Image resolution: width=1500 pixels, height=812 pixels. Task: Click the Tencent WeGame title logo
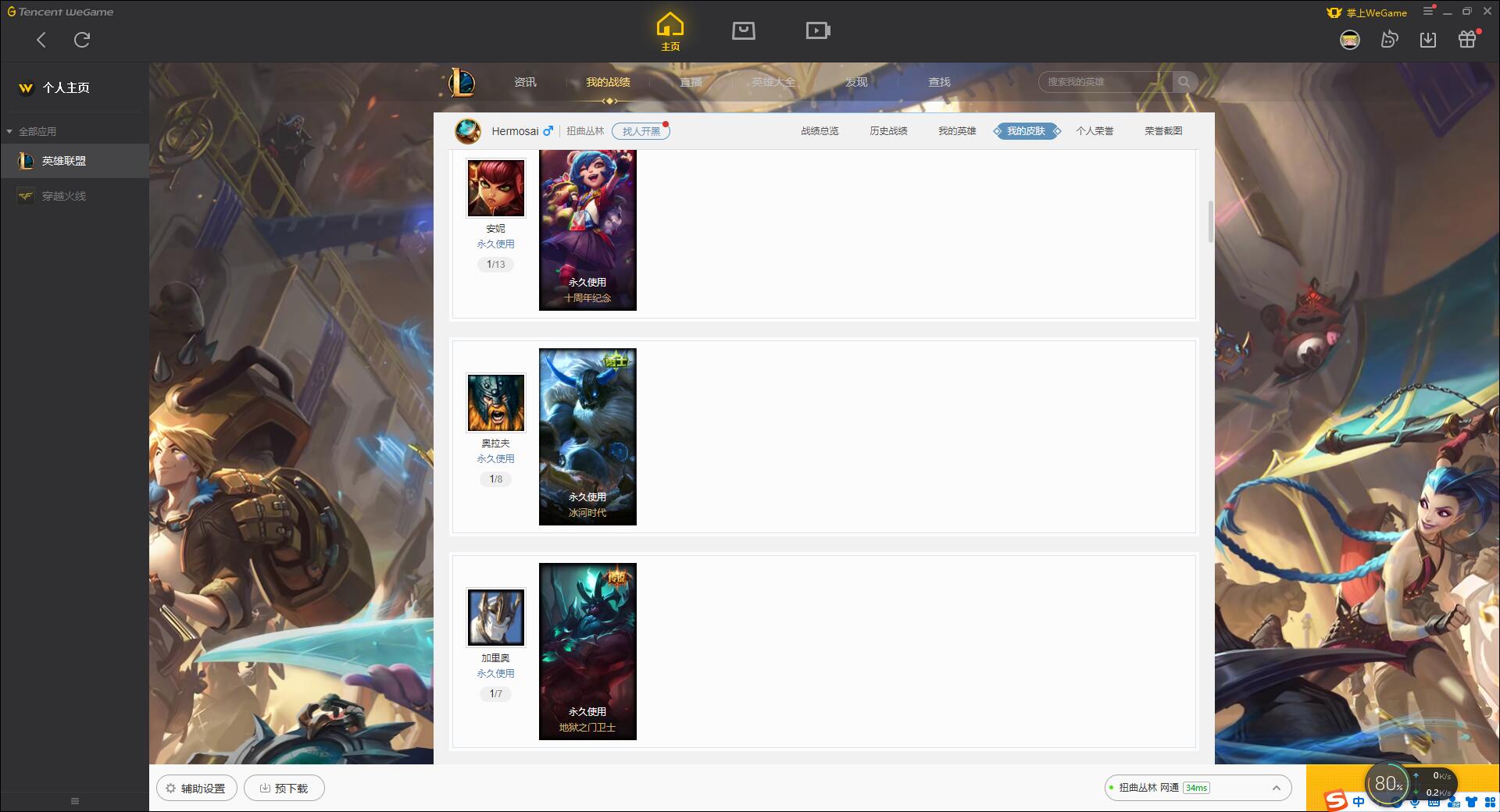(x=60, y=12)
